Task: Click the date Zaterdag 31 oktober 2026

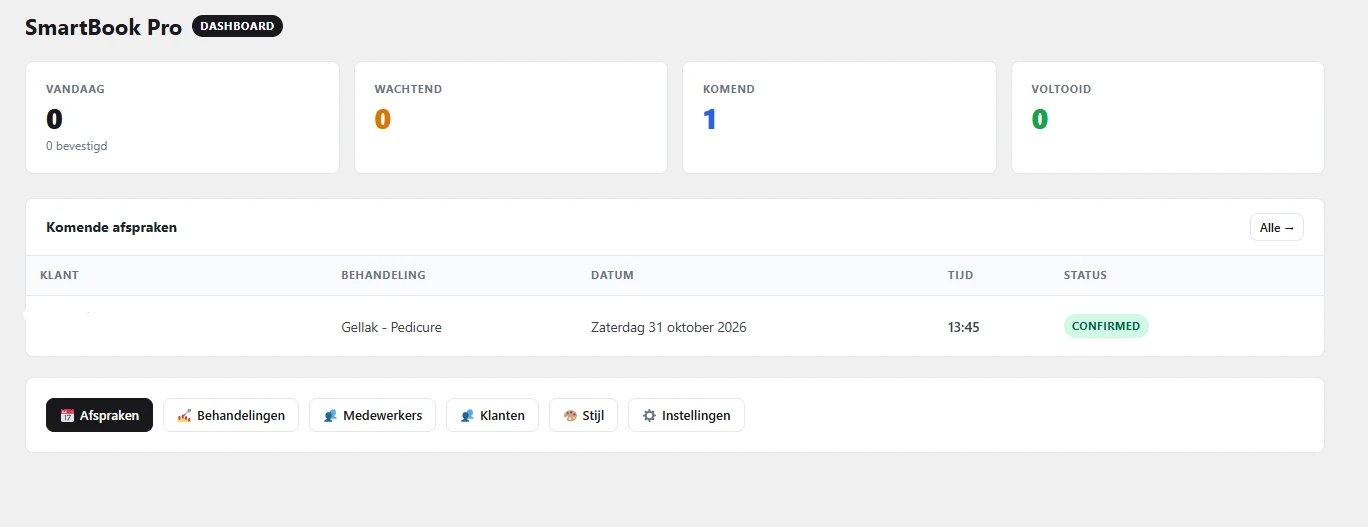Action: (669, 327)
